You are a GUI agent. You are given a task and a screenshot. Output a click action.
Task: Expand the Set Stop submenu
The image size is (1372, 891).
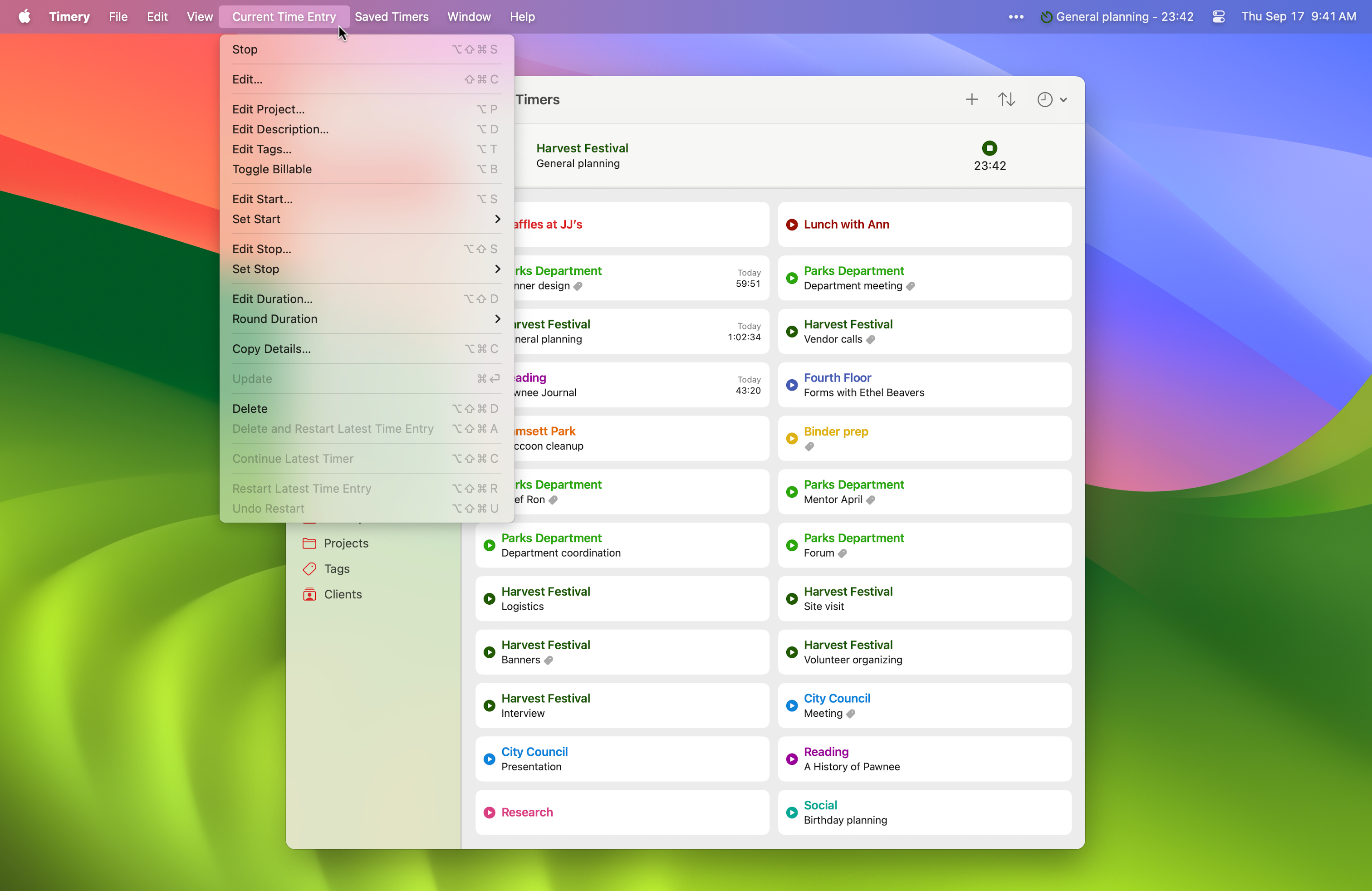pyautogui.click(x=367, y=269)
